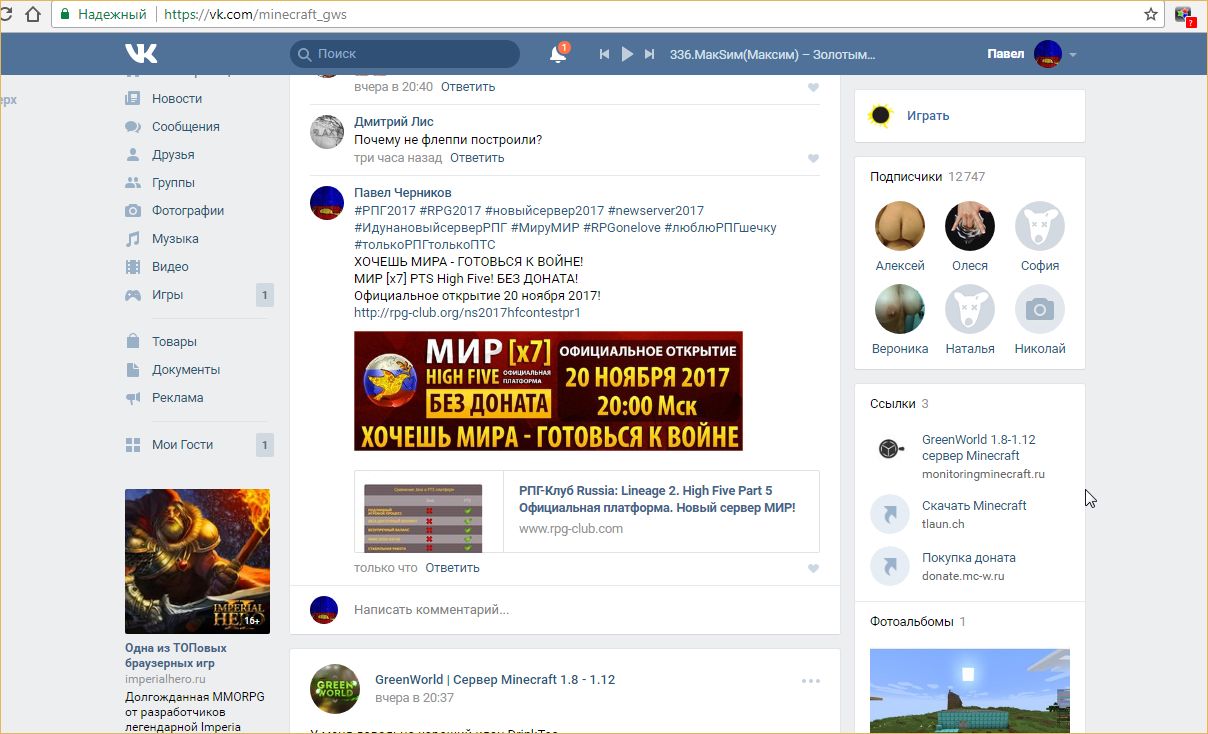Click hashtag #новыйсервер2017

544,211
